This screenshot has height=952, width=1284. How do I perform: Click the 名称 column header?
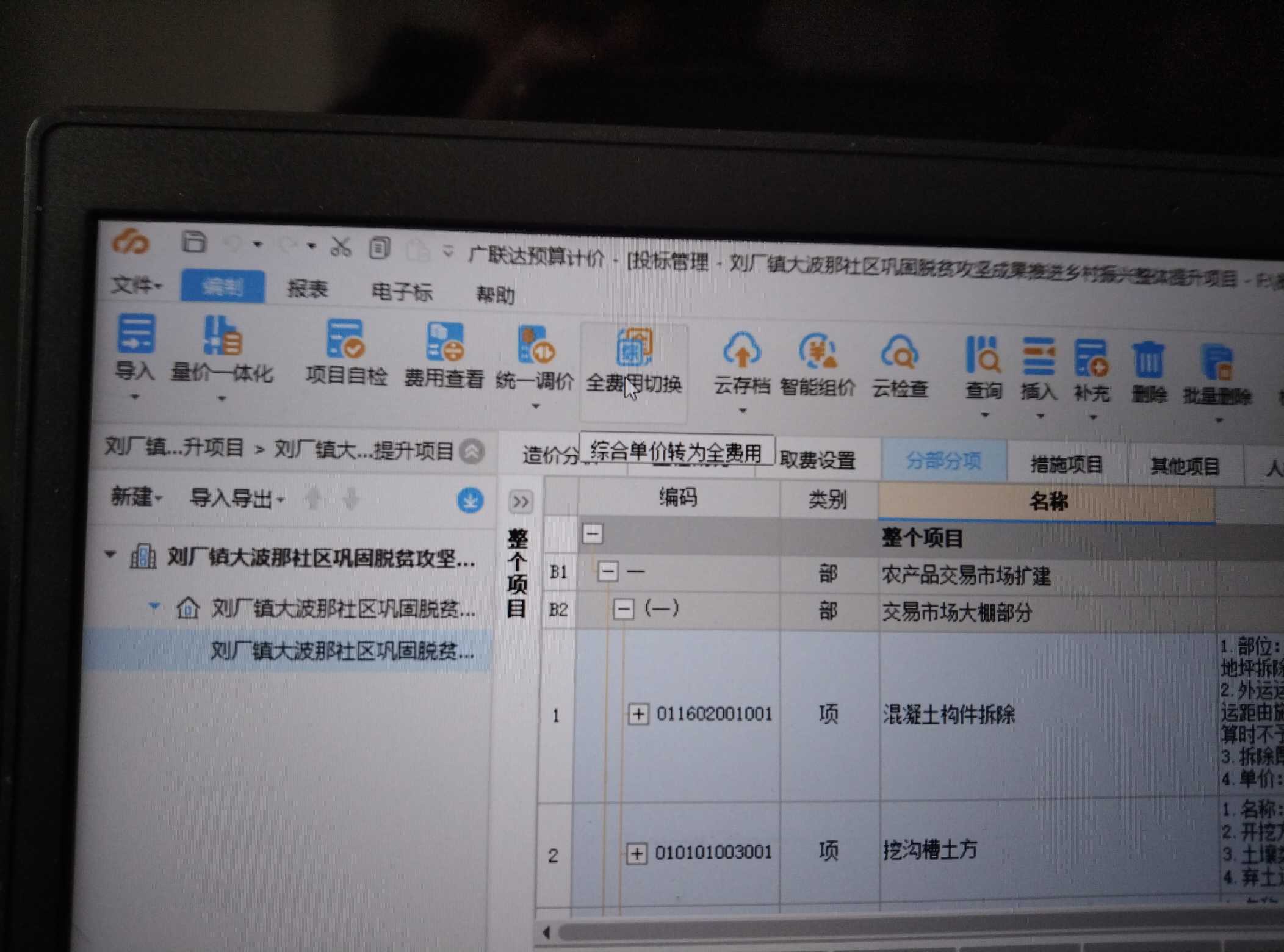coord(1047,502)
